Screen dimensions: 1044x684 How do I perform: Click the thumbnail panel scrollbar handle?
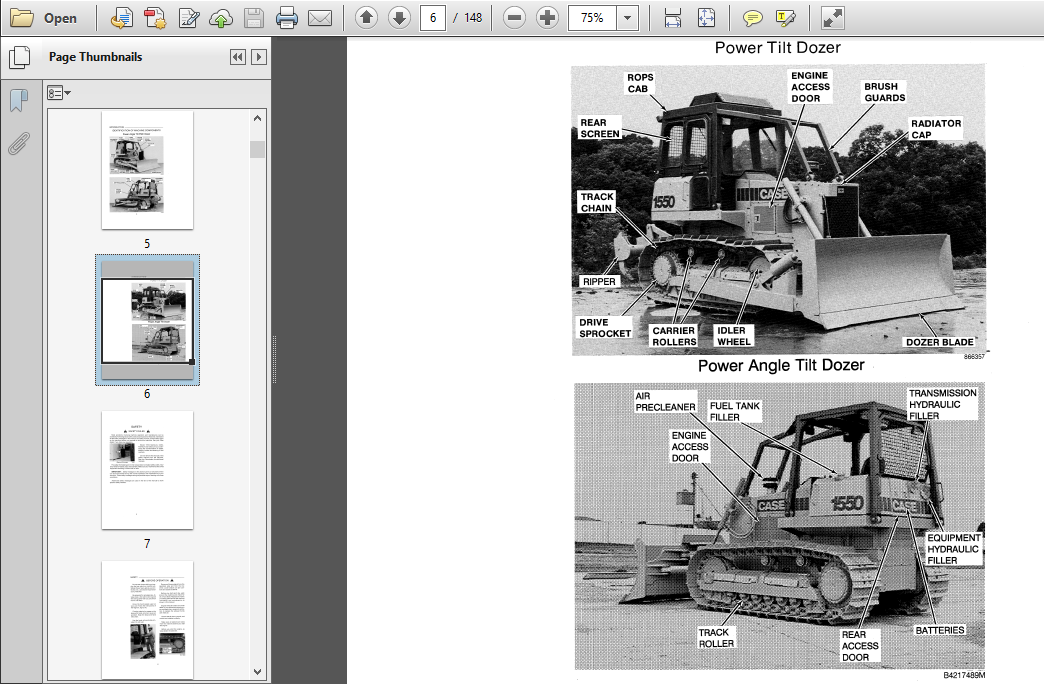point(258,149)
